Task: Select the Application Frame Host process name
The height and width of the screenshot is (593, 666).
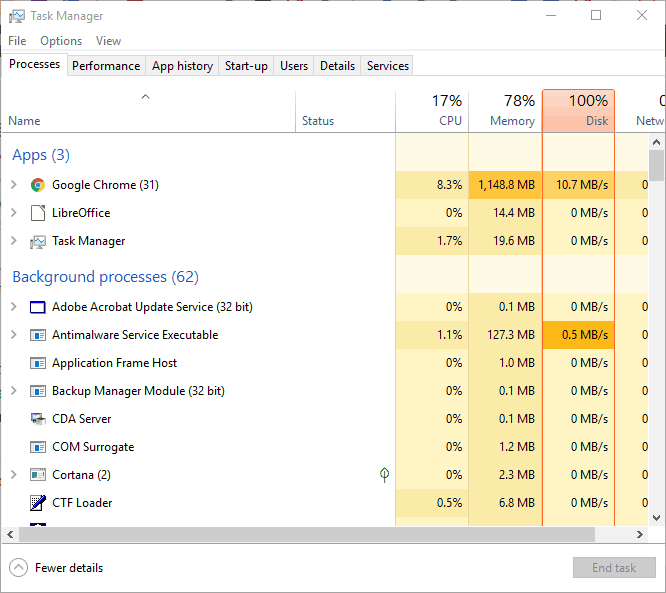Action: [114, 363]
